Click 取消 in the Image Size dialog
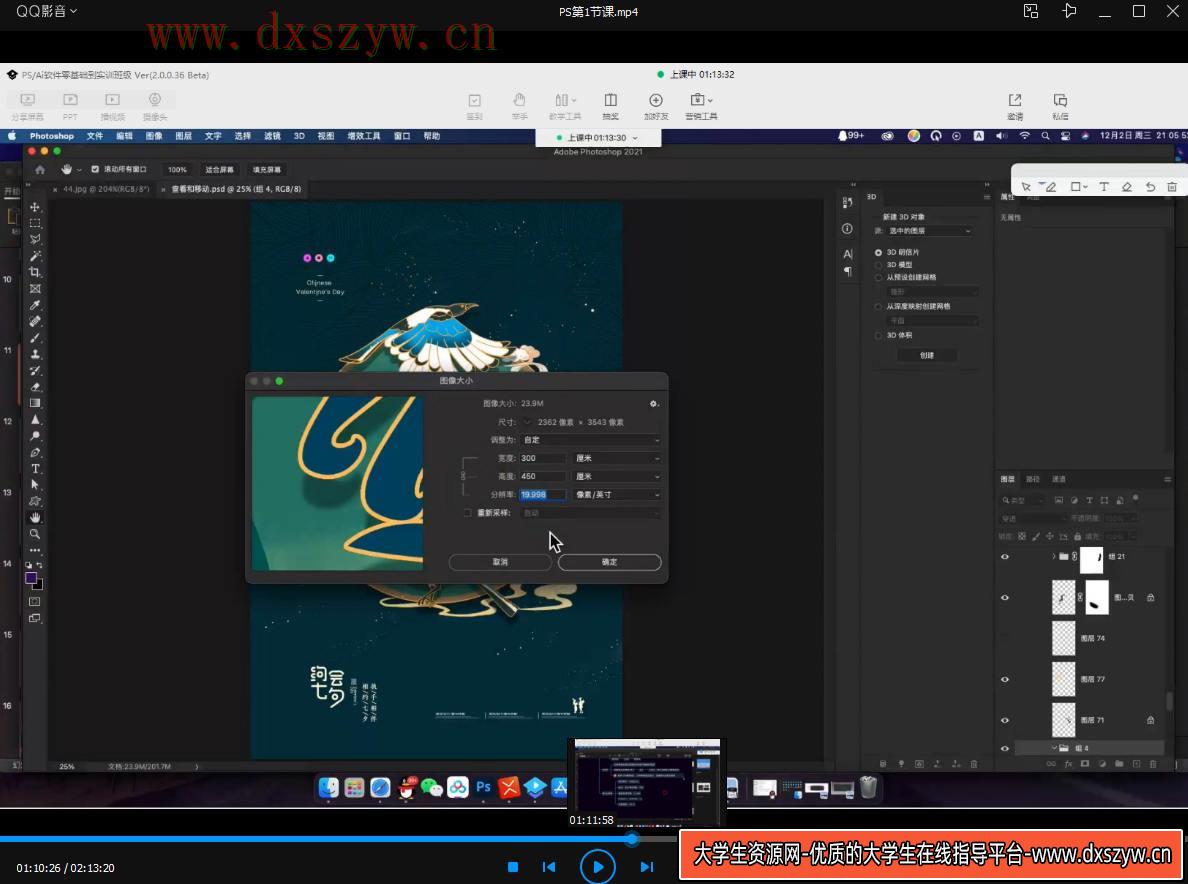Image resolution: width=1188 pixels, height=884 pixels. [500, 562]
